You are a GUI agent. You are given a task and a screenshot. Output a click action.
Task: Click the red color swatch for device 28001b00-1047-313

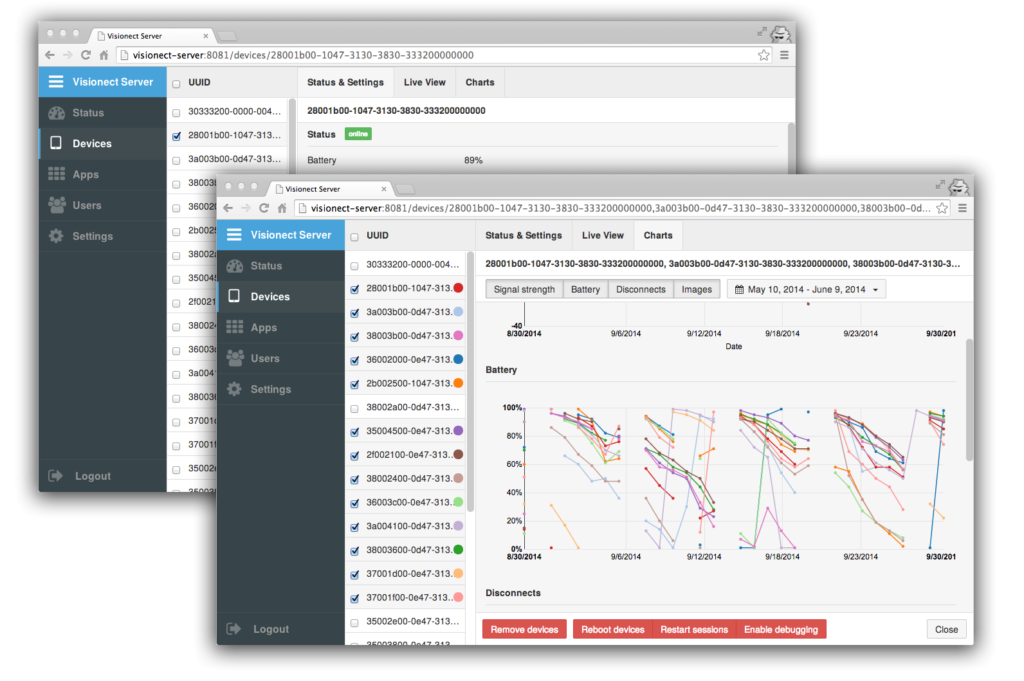[x=458, y=288]
